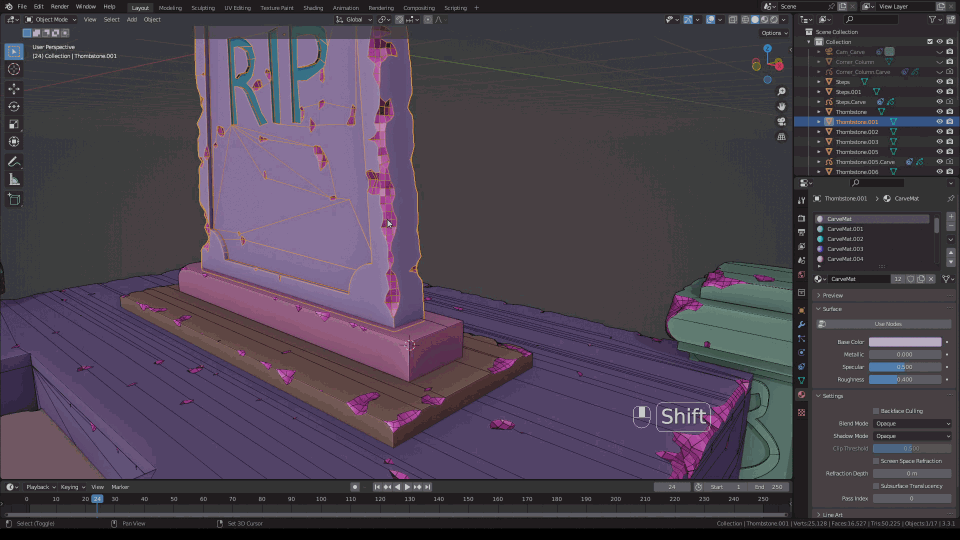Image resolution: width=960 pixels, height=540 pixels.
Task: Select CarveMat.002 in the material list
Action: tap(845, 239)
